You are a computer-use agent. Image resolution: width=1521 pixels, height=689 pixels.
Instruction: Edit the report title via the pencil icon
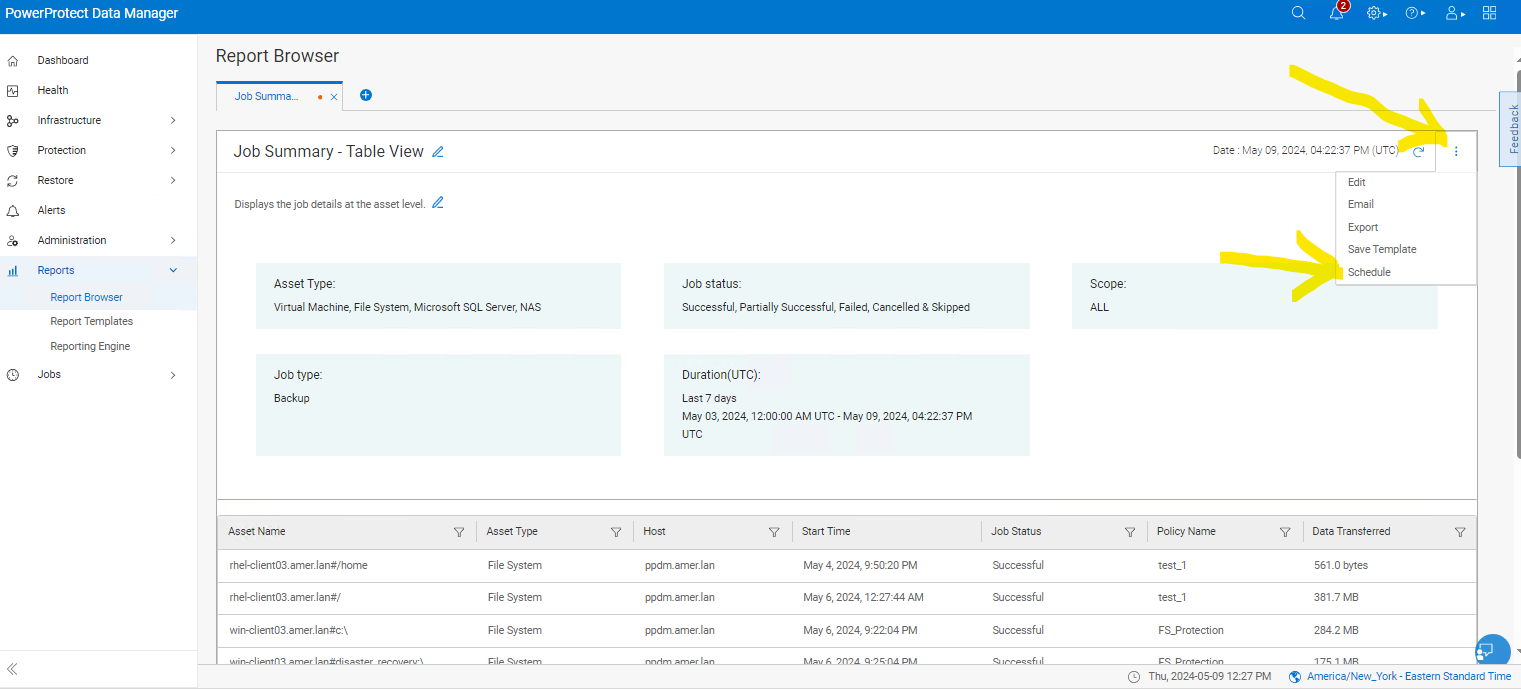tap(437, 151)
